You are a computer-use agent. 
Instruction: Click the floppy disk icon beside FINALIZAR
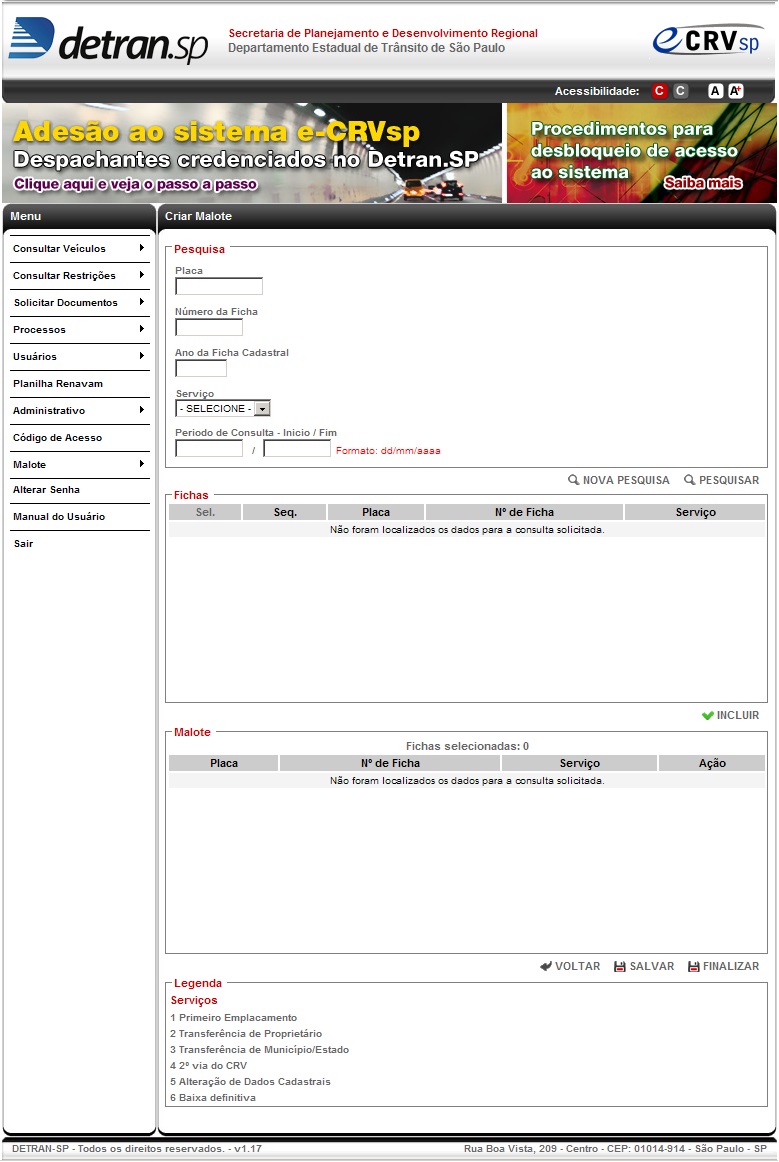coord(694,966)
